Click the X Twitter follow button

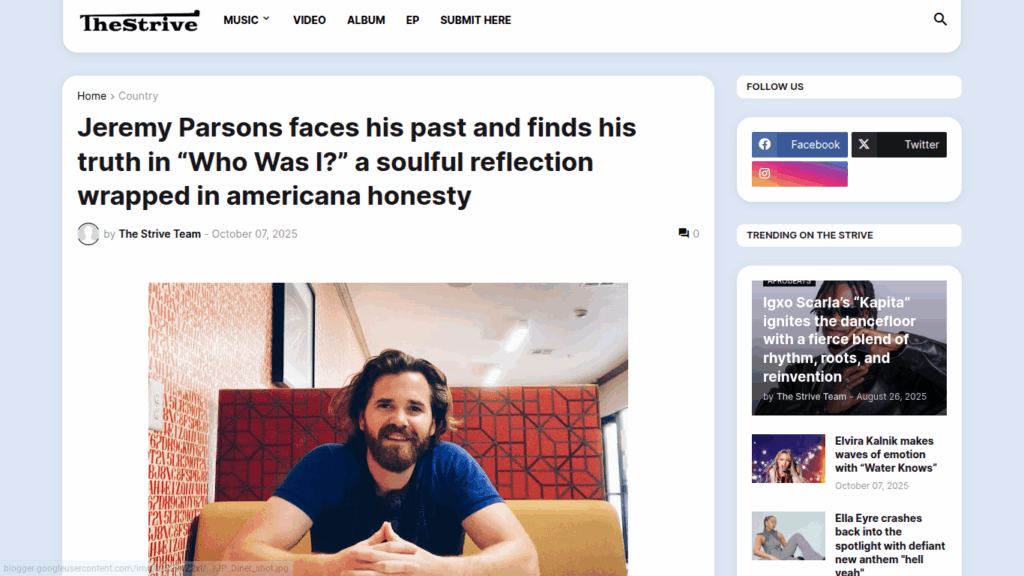click(x=899, y=145)
